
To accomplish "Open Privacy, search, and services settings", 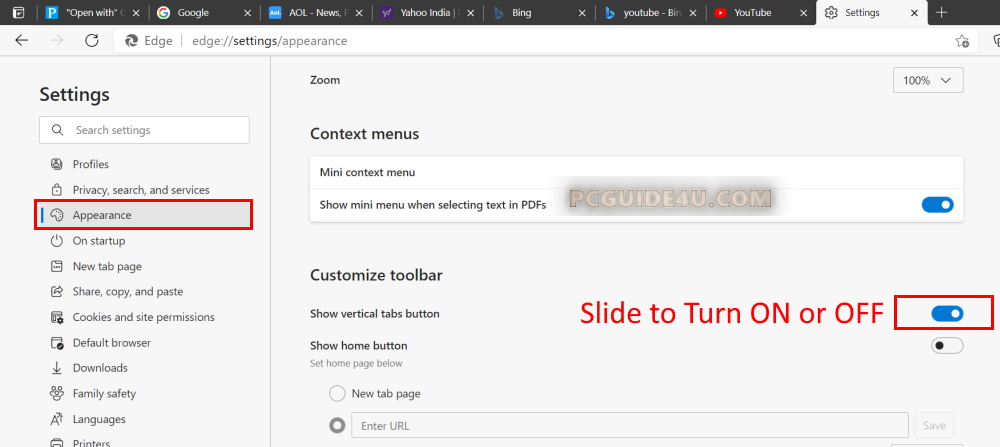I will [140, 190].
